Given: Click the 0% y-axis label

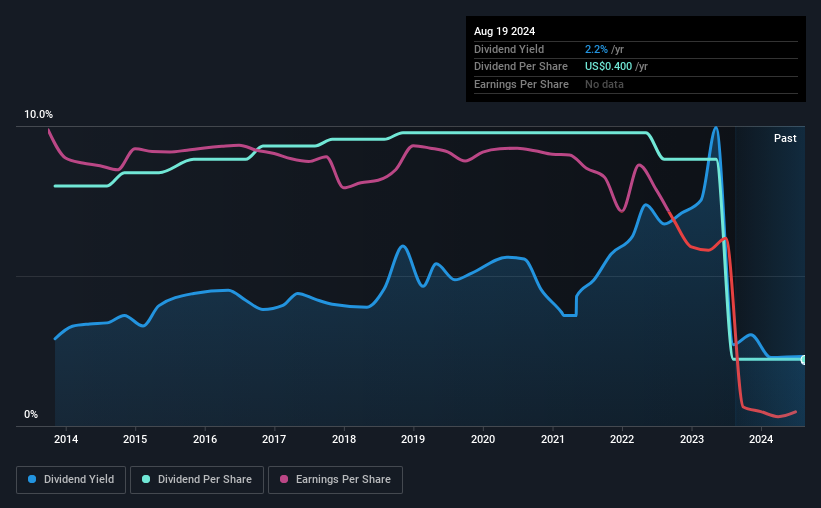Looking at the screenshot, I should [x=31, y=414].
